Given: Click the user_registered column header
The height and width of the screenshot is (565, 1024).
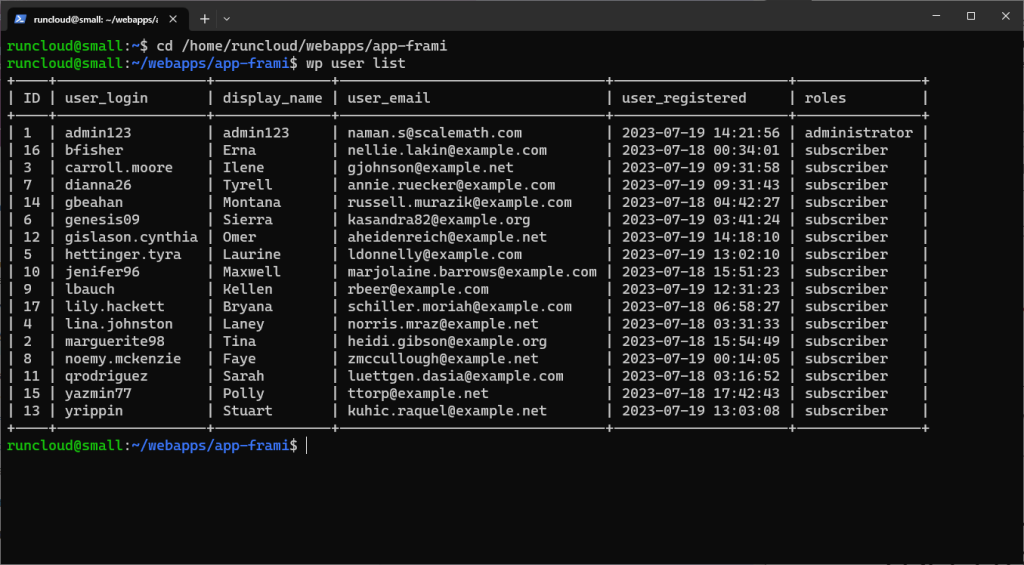Looking at the screenshot, I should 684,98.
